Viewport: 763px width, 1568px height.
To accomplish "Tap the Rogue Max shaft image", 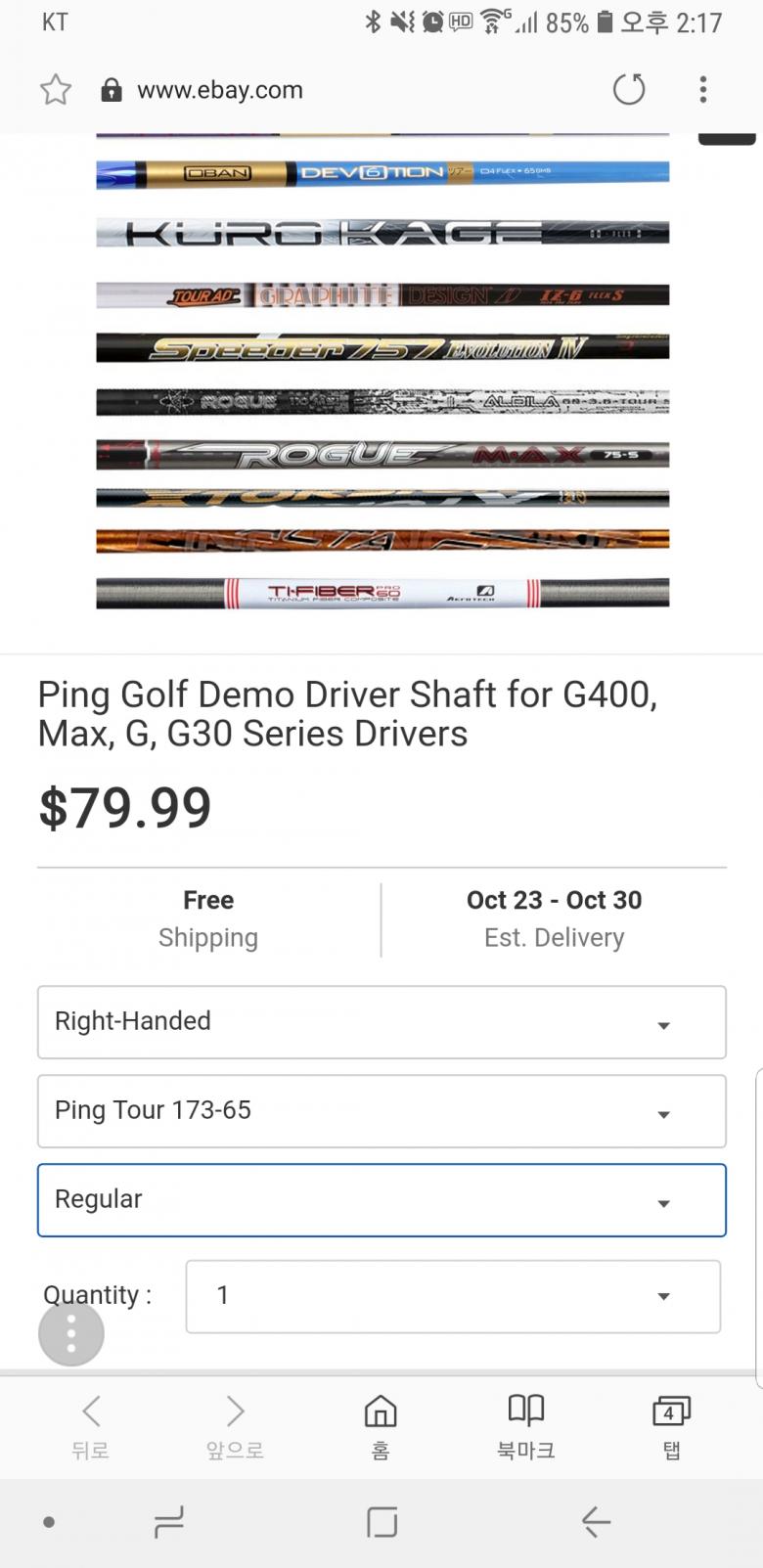I will (381, 455).
